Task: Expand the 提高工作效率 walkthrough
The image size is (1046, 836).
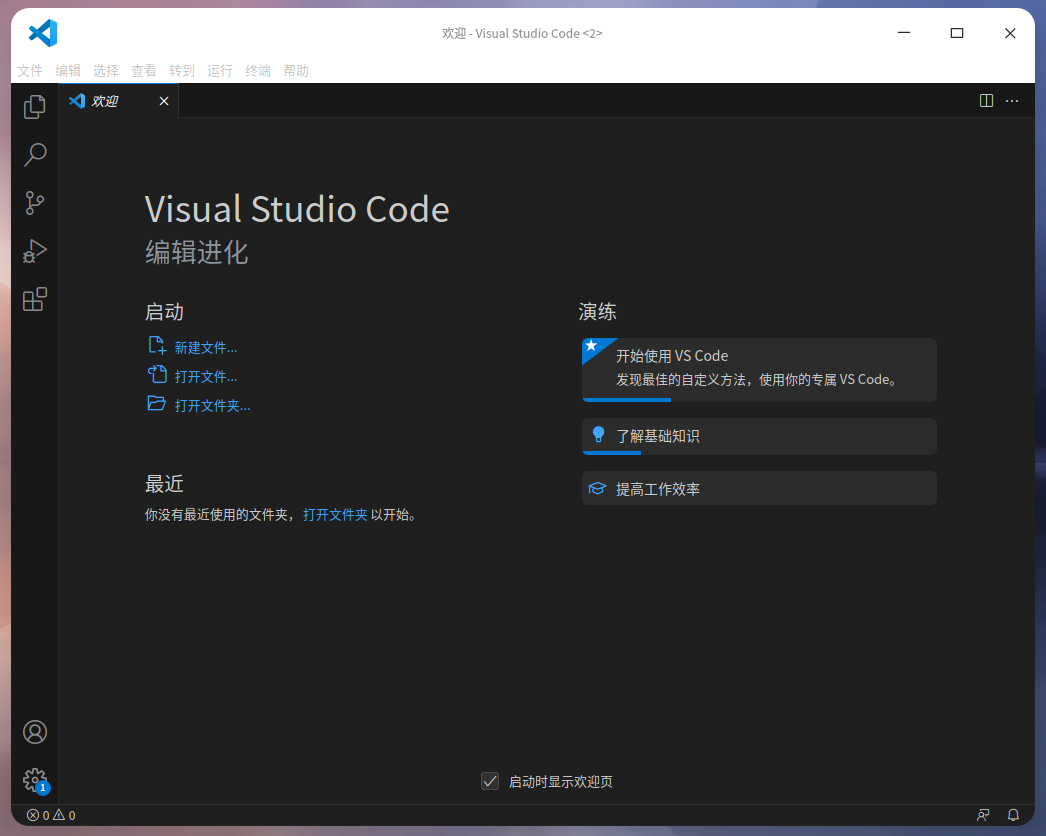Action: (758, 489)
